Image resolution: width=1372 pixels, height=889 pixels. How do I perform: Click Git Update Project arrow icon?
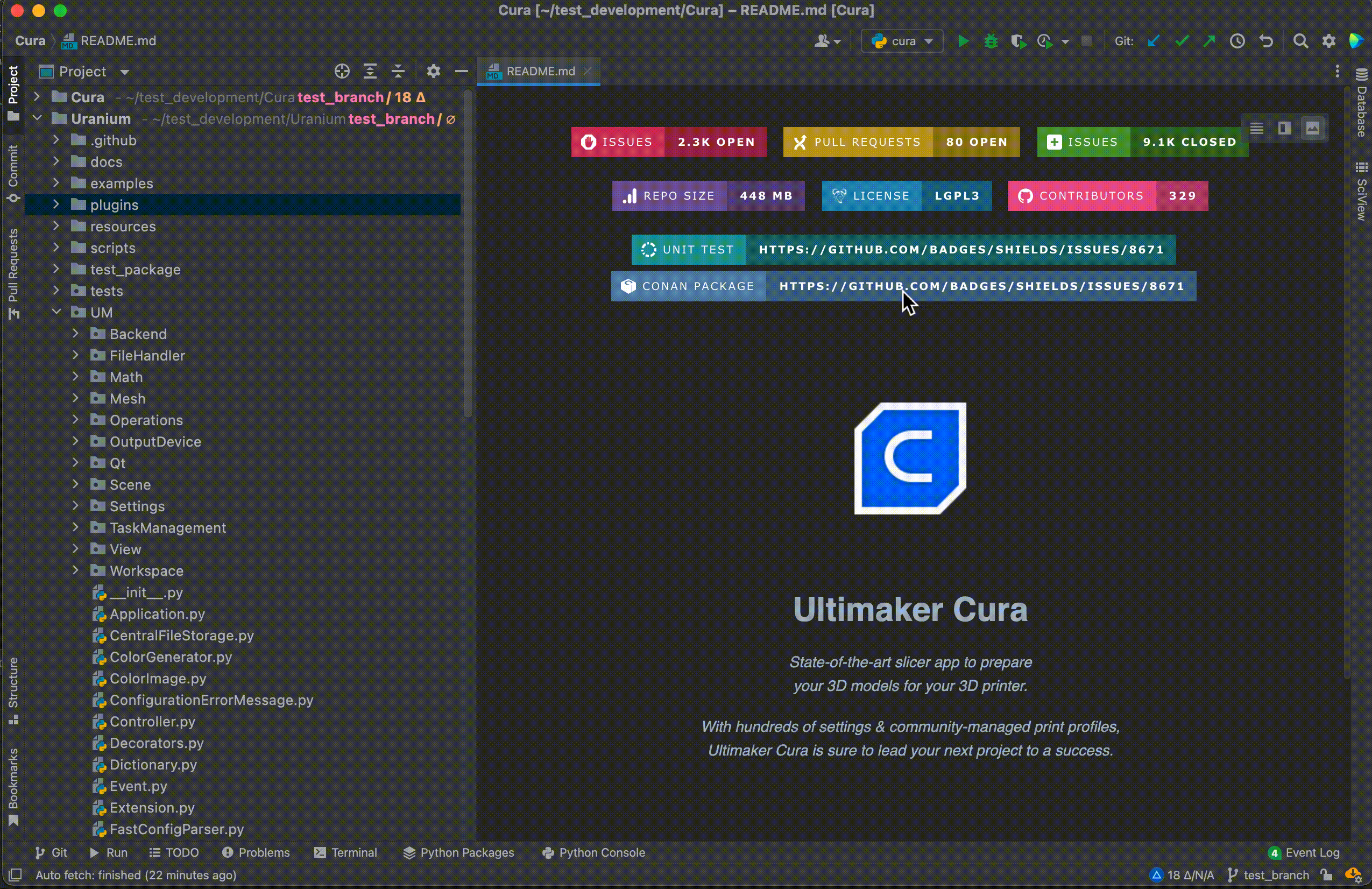1154,41
